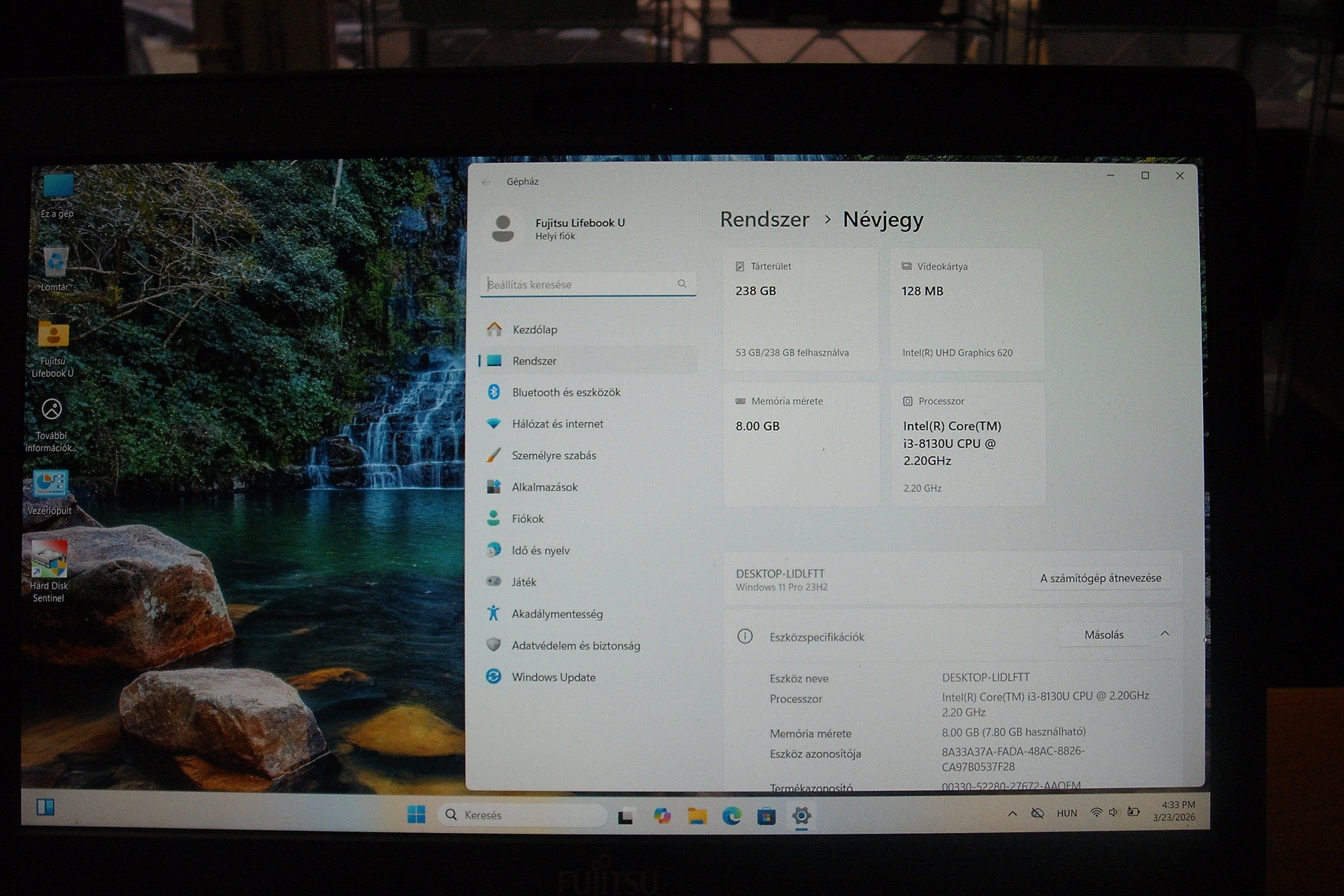This screenshot has height=896, width=1344.
Task: Go back using the Gépház back arrow
Action: pos(487,182)
